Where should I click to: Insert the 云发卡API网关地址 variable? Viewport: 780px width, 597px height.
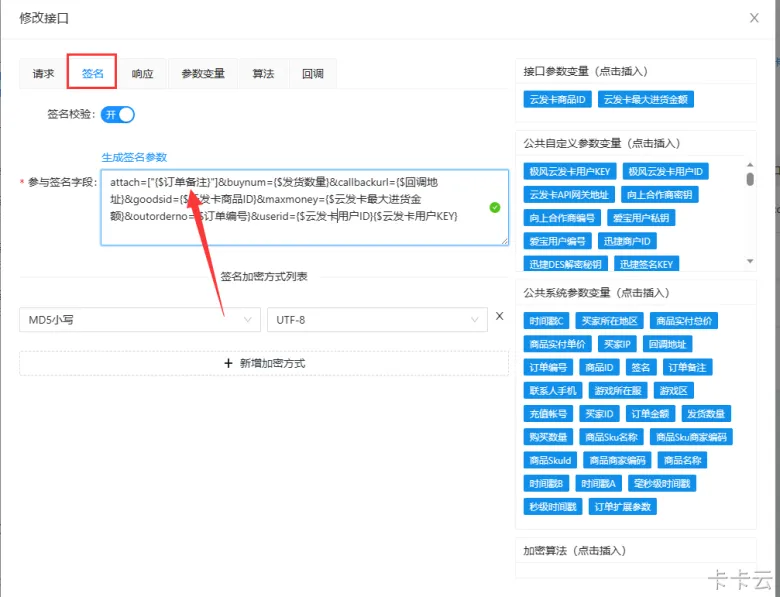(569, 195)
